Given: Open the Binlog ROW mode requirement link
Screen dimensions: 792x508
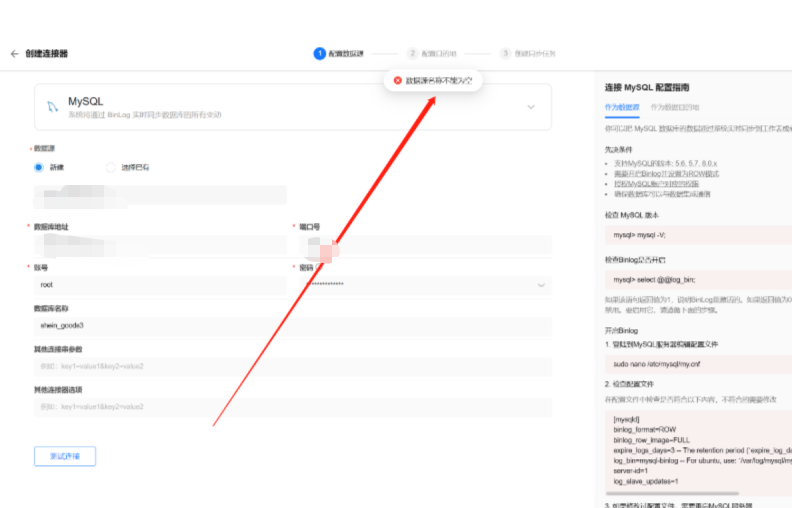Looking at the screenshot, I should click(666, 174).
